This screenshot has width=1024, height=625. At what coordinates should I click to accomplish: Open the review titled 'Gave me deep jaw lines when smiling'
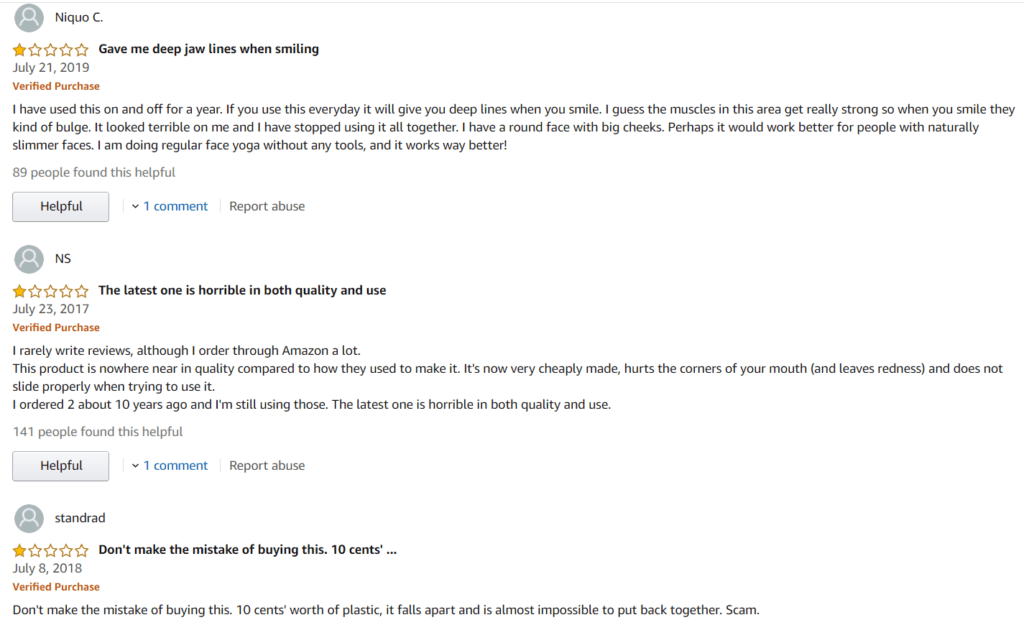pyautogui.click(x=208, y=48)
